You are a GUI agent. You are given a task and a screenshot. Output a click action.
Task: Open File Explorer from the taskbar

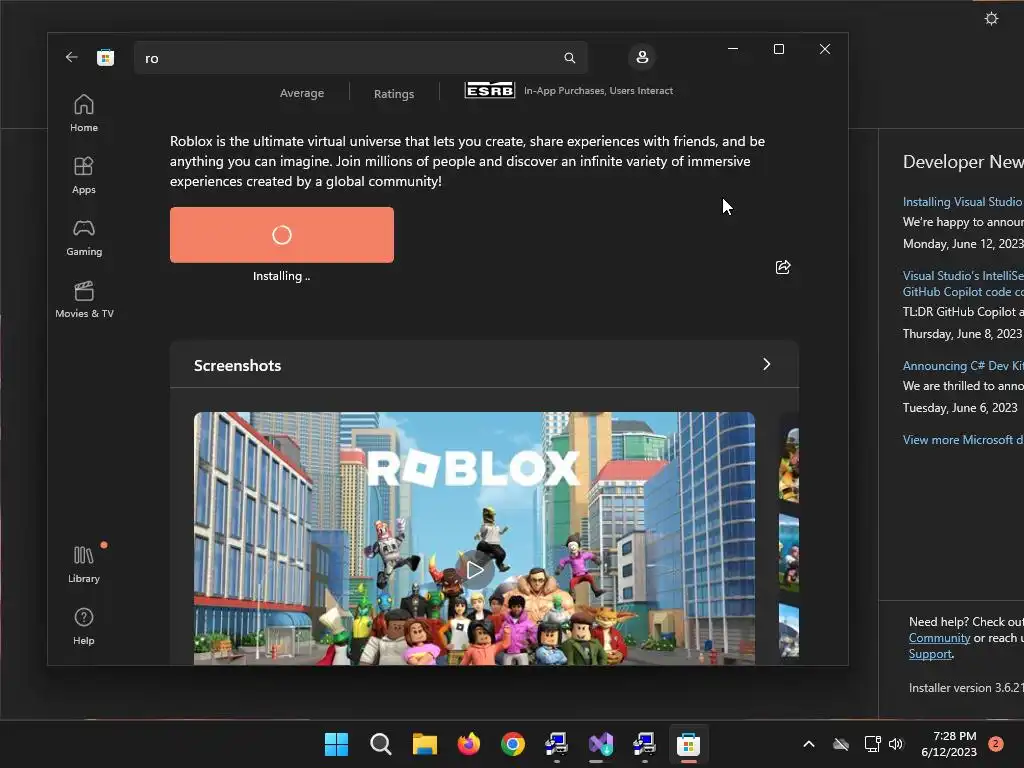pyautogui.click(x=424, y=744)
